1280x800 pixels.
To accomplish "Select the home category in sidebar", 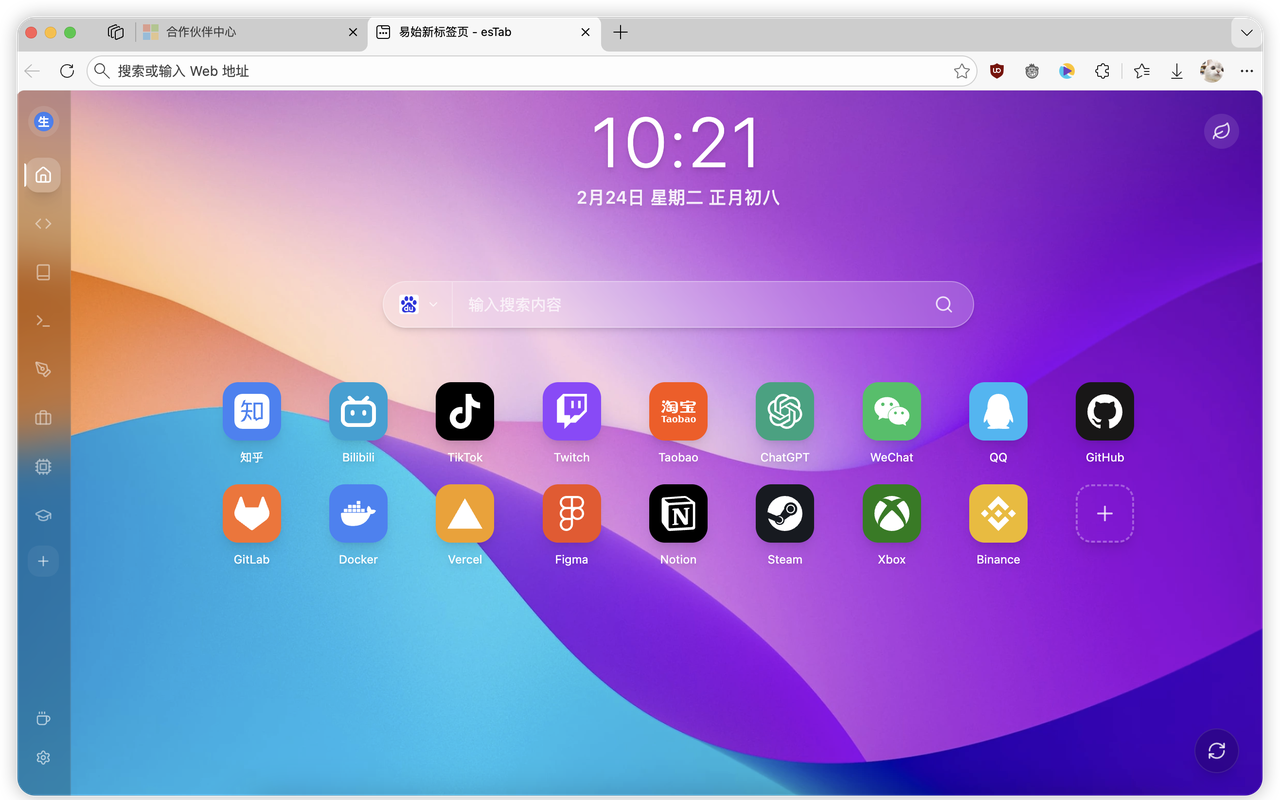I will tap(43, 175).
